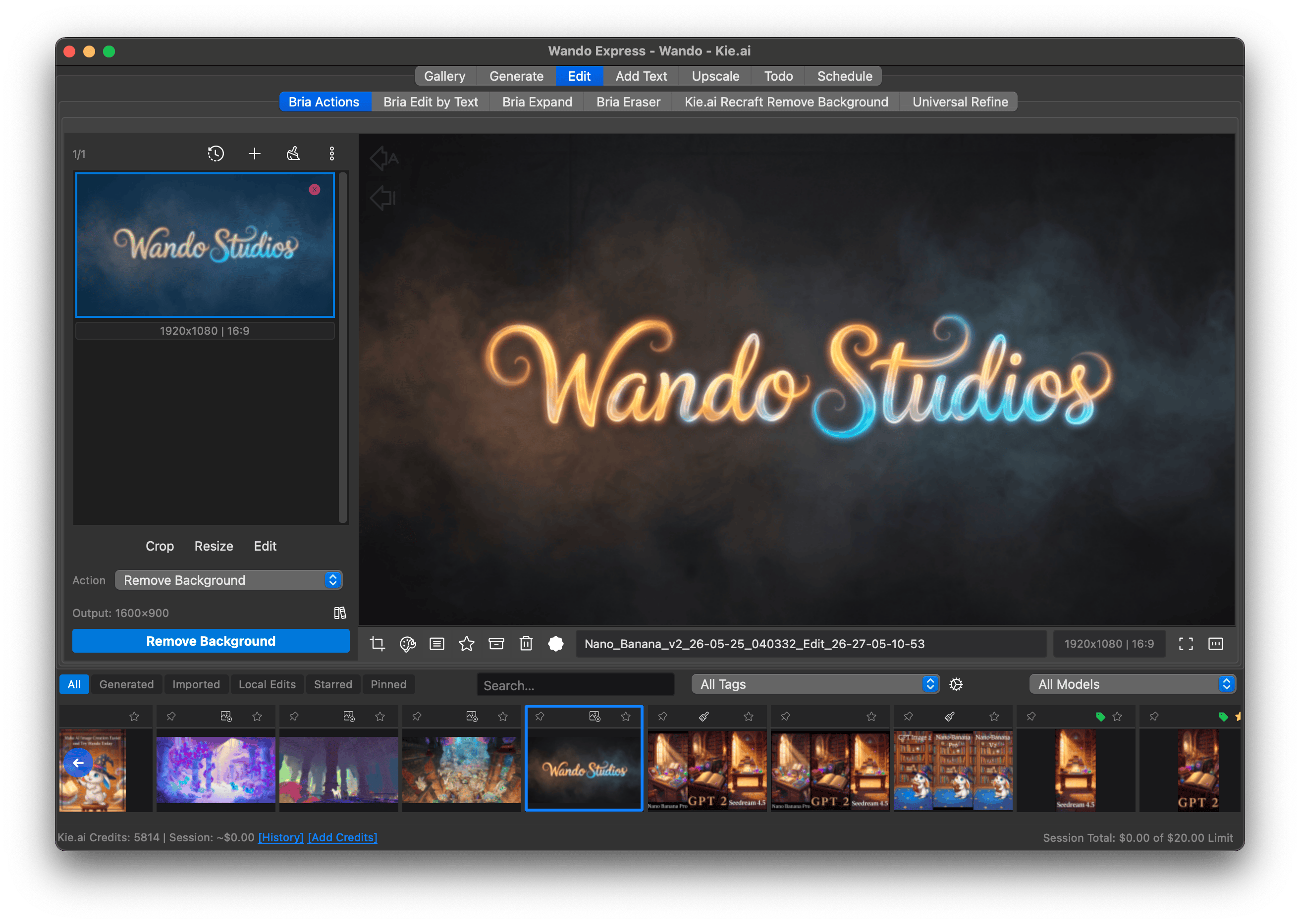
Task: Pin the dark cave with mushrooms gallery item
Action: (294, 717)
